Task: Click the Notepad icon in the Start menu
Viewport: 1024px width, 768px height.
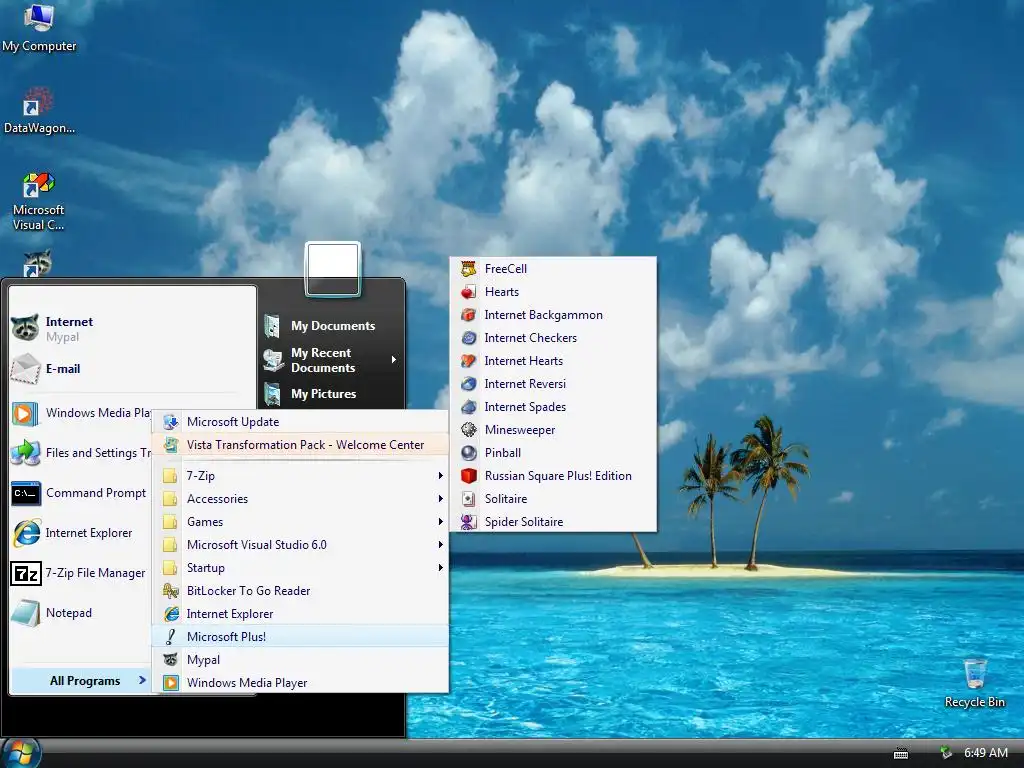Action: (x=26, y=613)
